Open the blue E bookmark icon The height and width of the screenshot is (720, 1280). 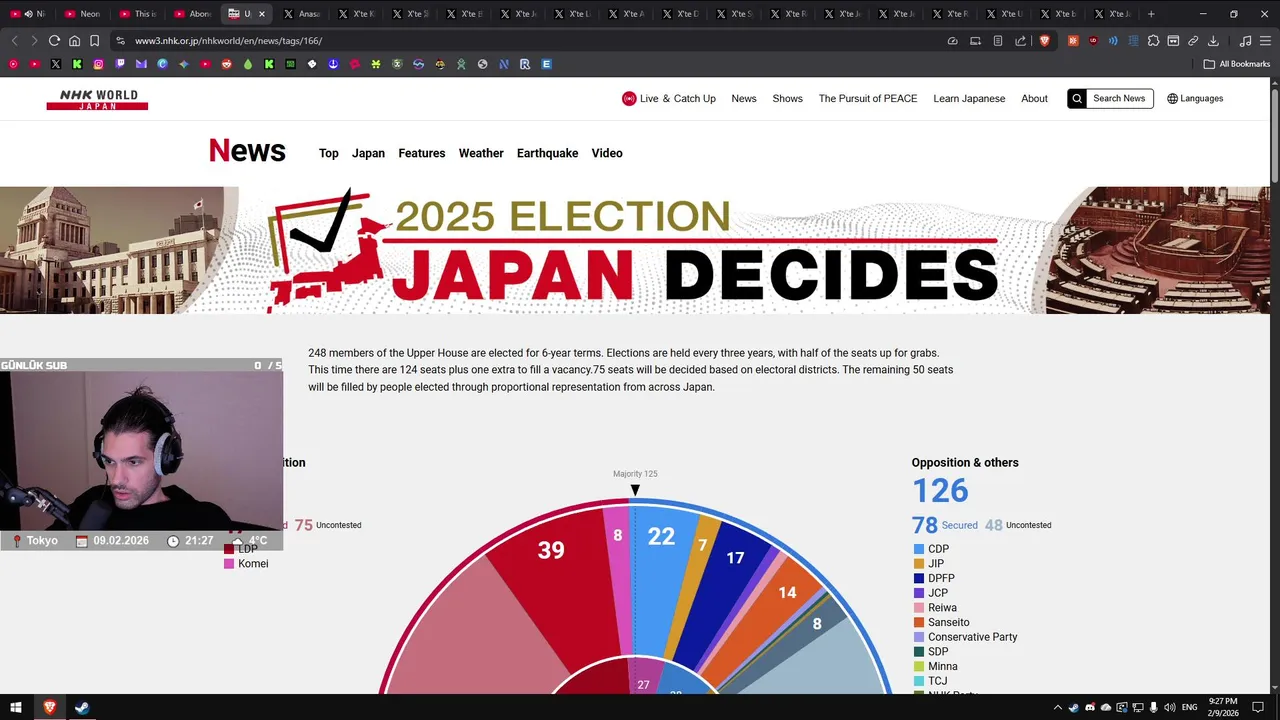pyautogui.click(x=546, y=64)
